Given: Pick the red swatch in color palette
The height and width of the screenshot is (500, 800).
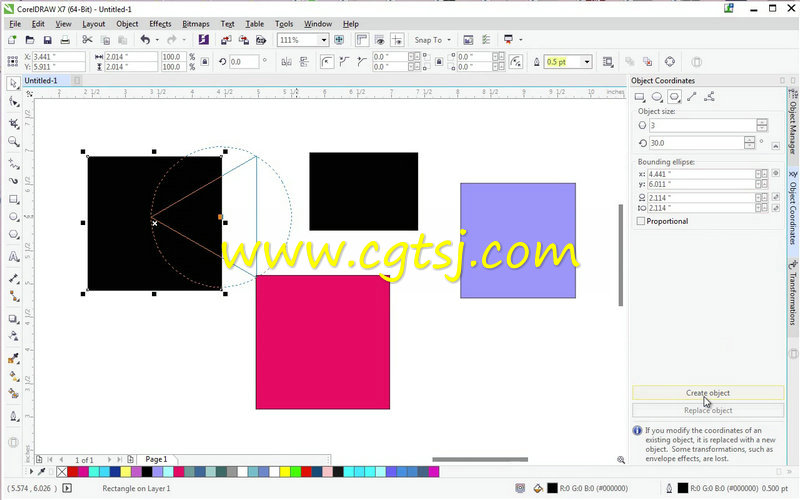Looking at the screenshot, I should pos(72,472).
